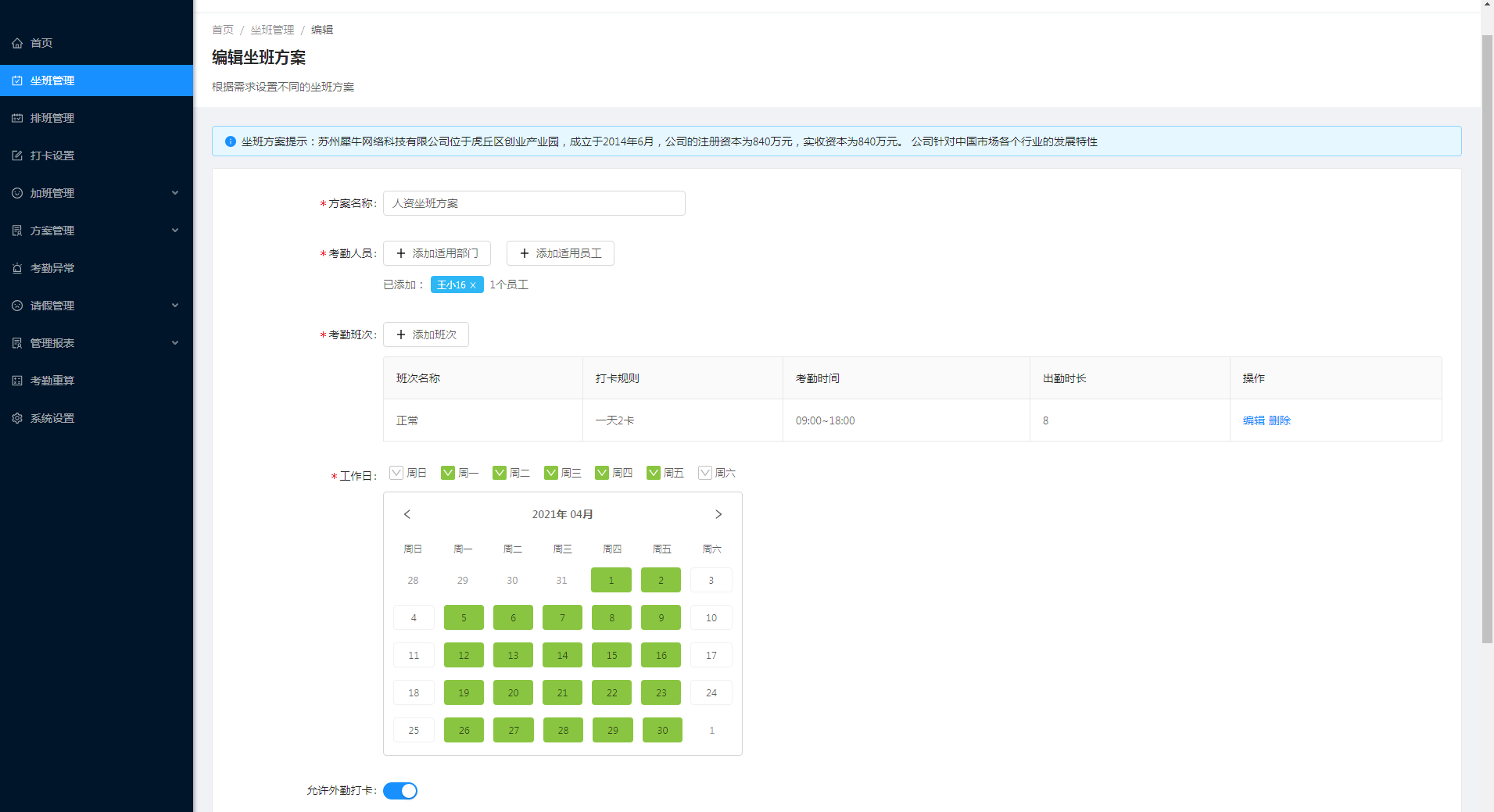Click 删除 link in the 正常 shift row

coord(1280,420)
